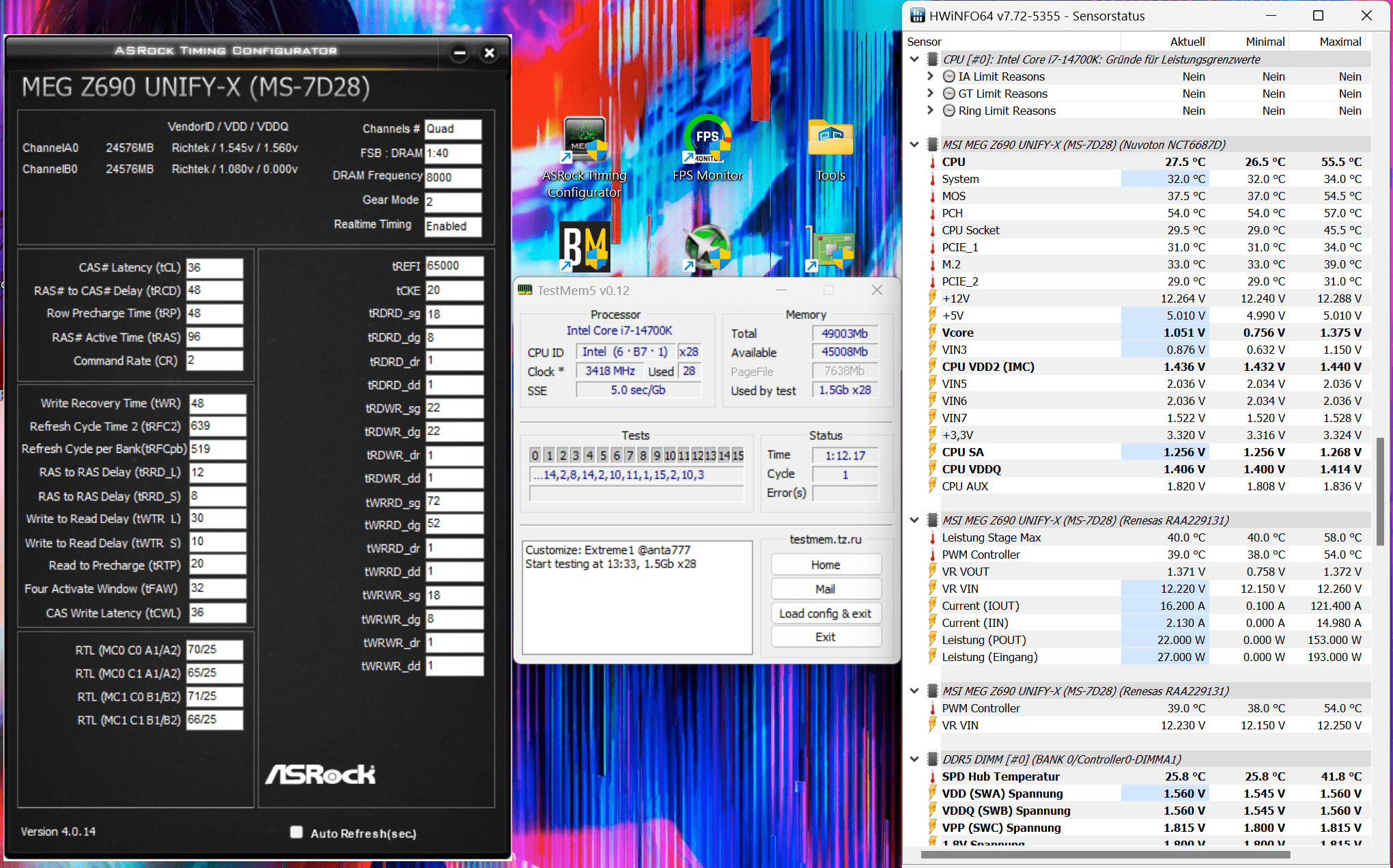Click the HWiNFO64 title bar icon
This screenshot has height=868, width=1393.
pyautogui.click(x=918, y=16)
